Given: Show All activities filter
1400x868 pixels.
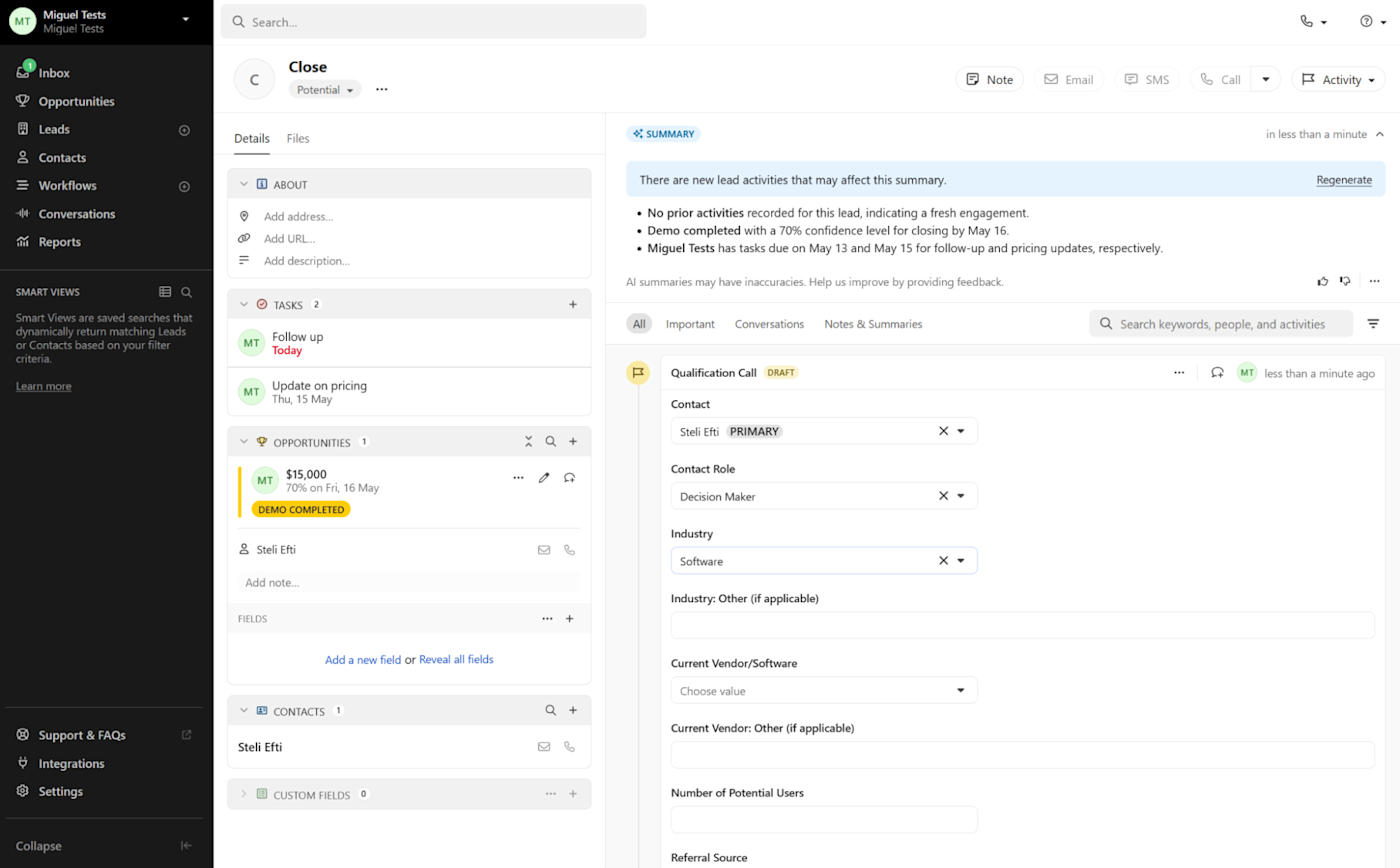Looking at the screenshot, I should coord(639,324).
